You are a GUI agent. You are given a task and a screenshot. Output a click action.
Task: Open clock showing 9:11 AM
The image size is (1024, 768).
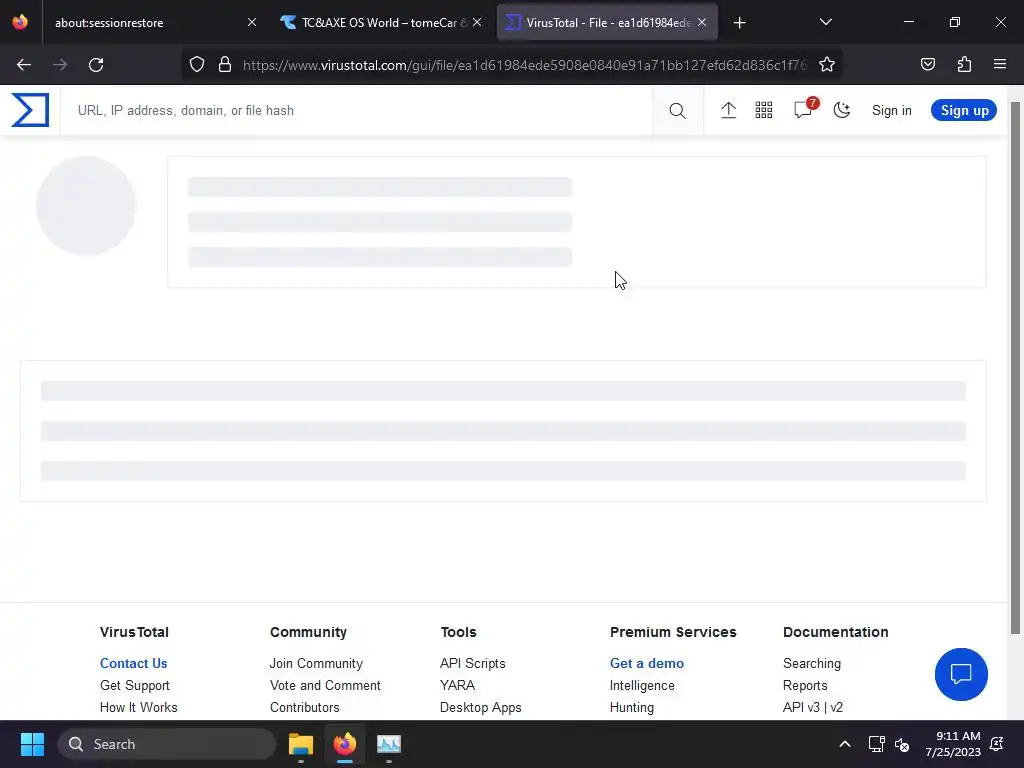[953, 744]
